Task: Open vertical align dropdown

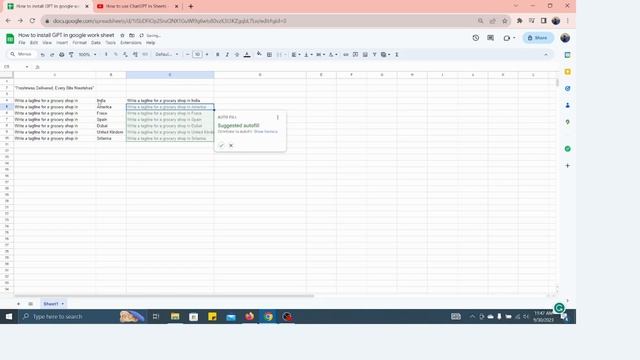Action: (308, 54)
